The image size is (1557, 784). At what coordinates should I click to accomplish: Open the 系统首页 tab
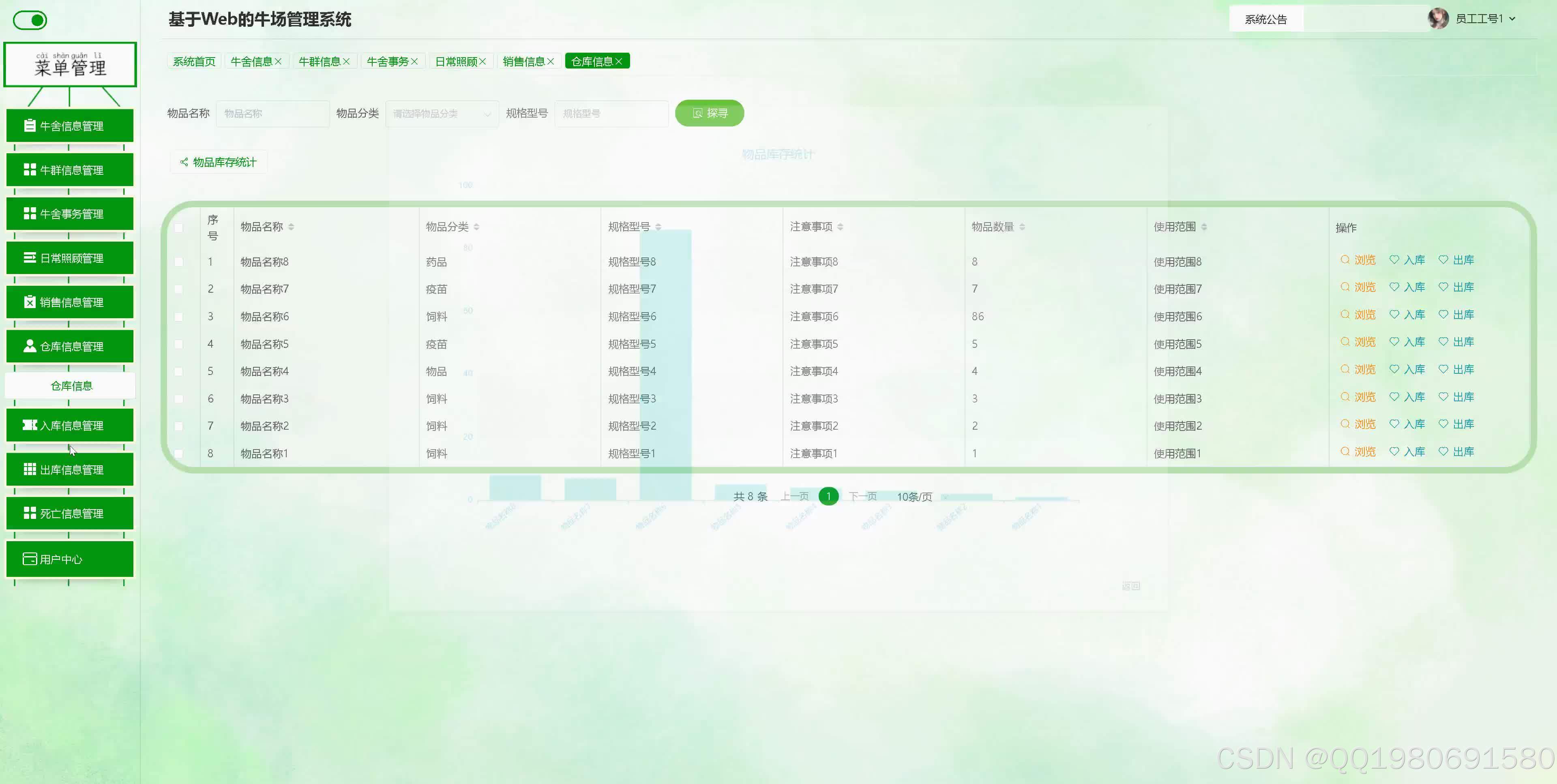194,62
